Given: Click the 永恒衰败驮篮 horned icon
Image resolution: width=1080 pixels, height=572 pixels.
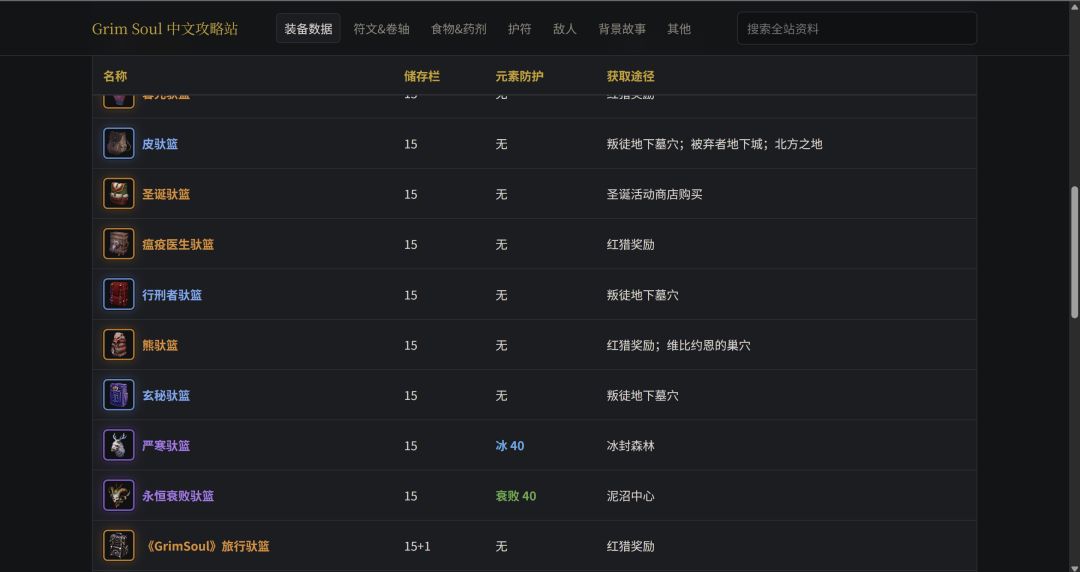Looking at the screenshot, I should (118, 496).
